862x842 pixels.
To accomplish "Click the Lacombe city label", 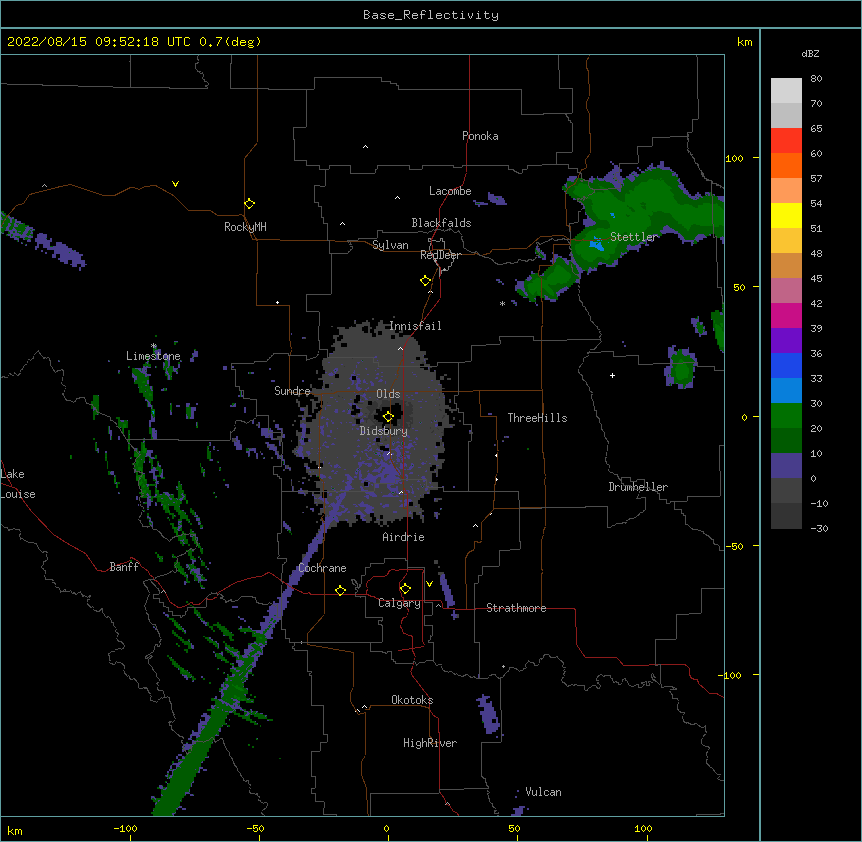I will [450, 191].
